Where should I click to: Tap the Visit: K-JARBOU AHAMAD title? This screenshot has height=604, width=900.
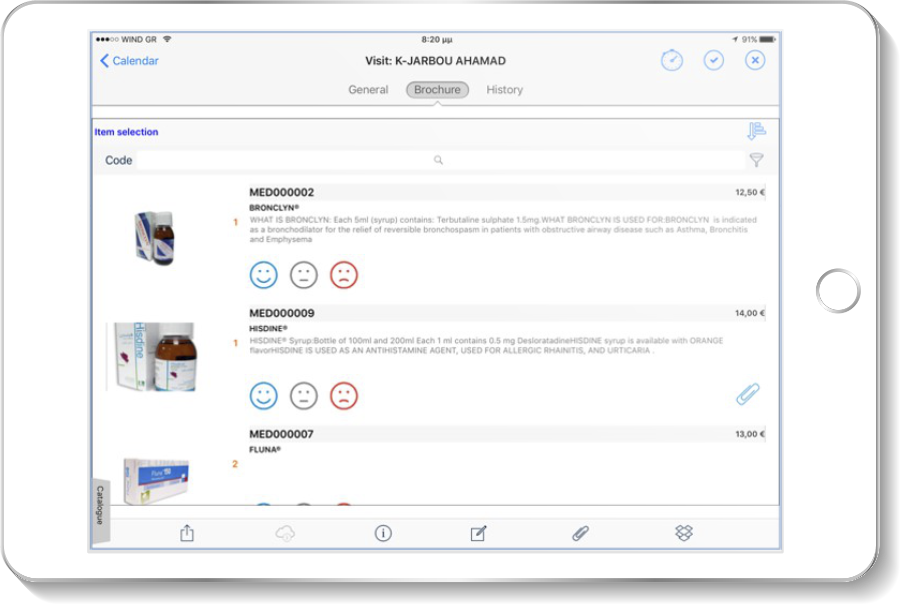[436, 61]
